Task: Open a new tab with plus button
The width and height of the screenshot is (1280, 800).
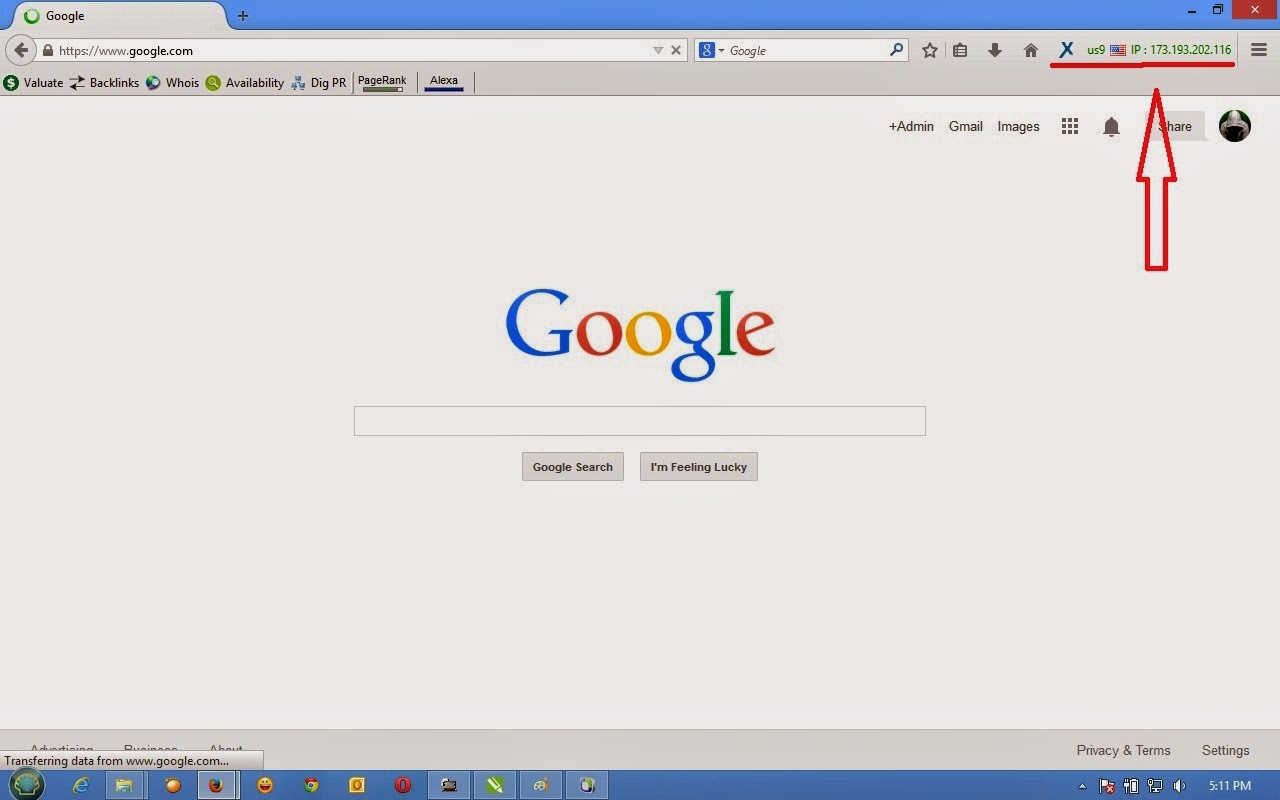Action: [x=243, y=16]
